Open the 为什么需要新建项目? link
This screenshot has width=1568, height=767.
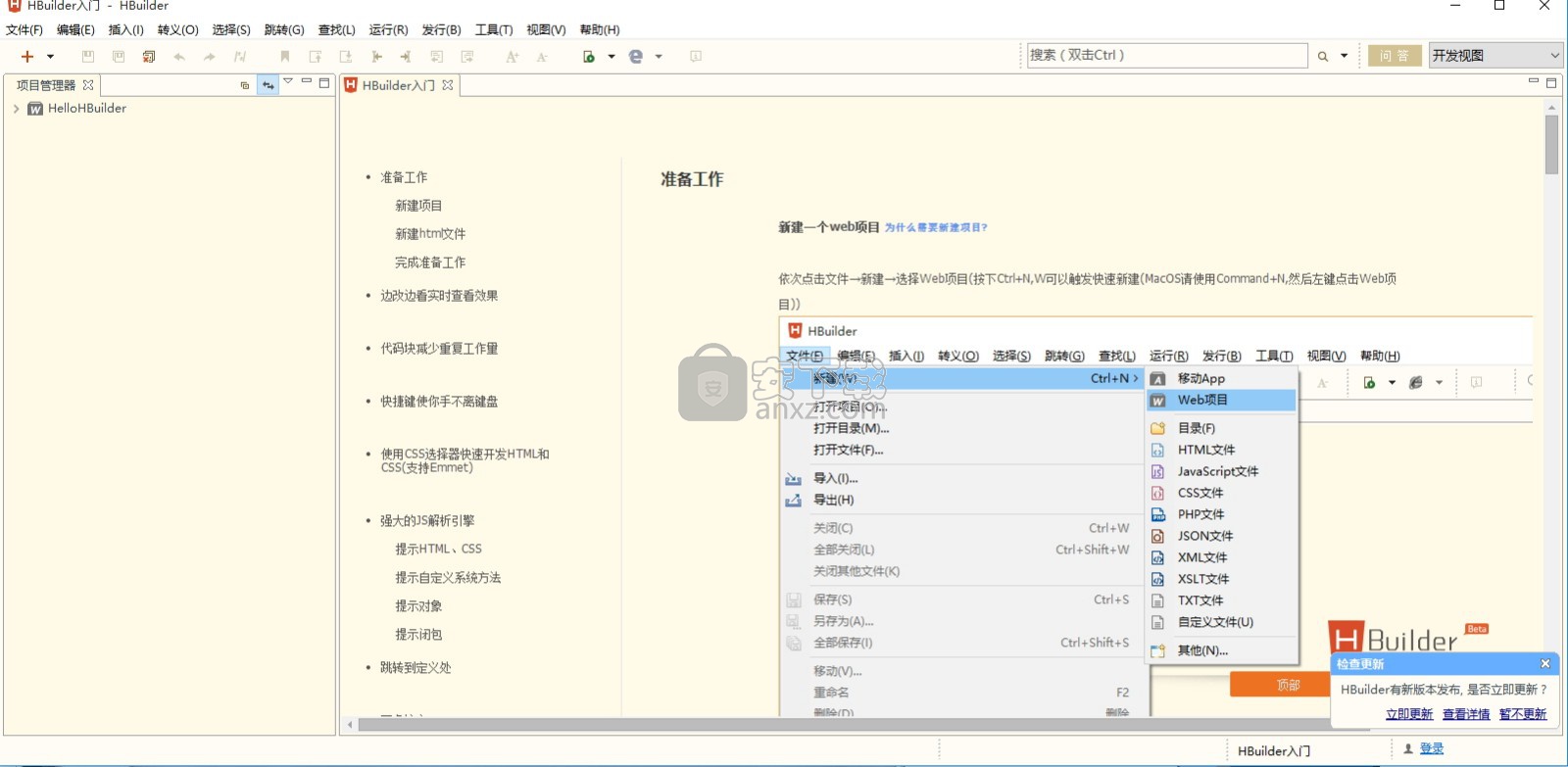coord(936,227)
